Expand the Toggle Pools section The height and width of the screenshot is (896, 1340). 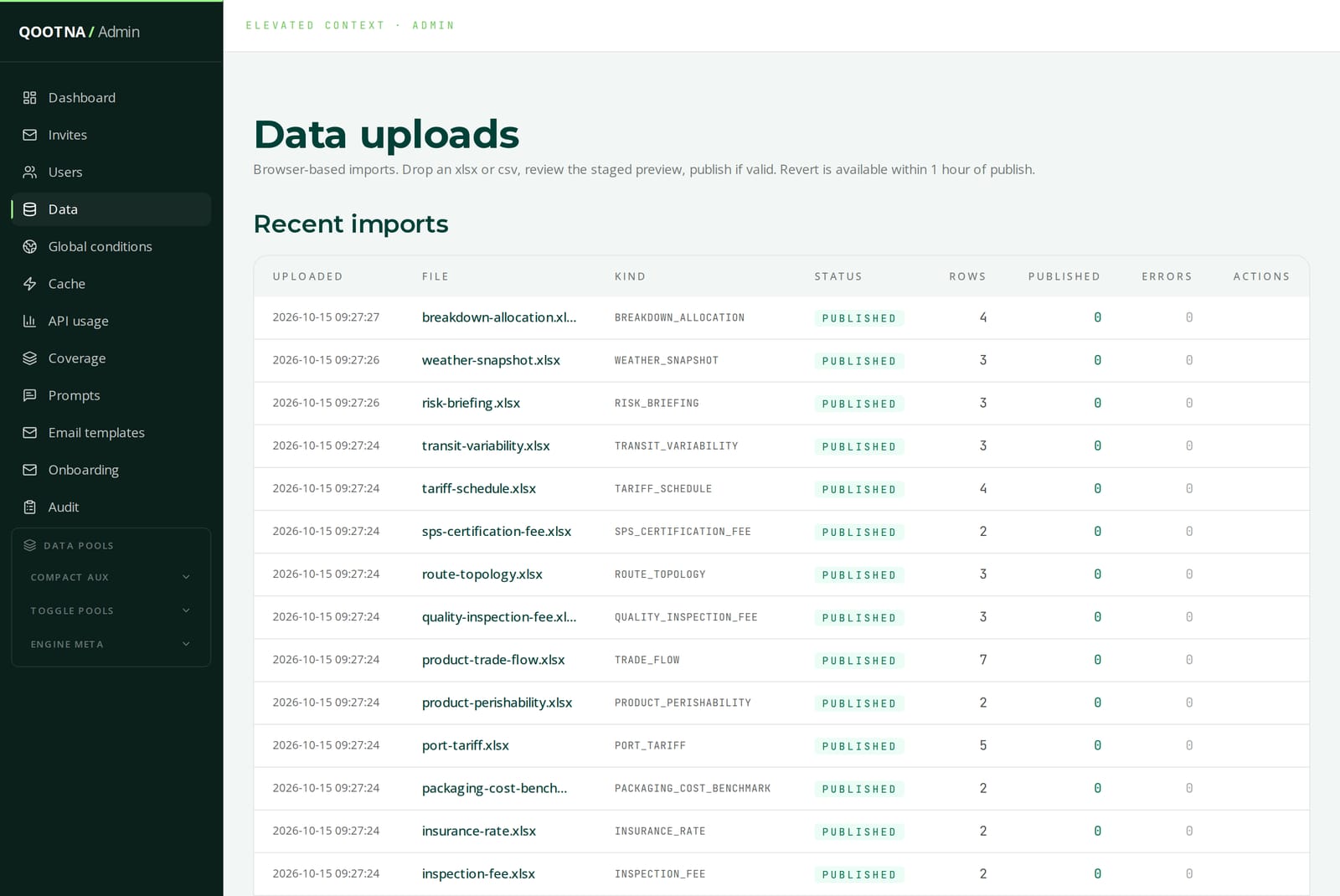[x=111, y=610]
